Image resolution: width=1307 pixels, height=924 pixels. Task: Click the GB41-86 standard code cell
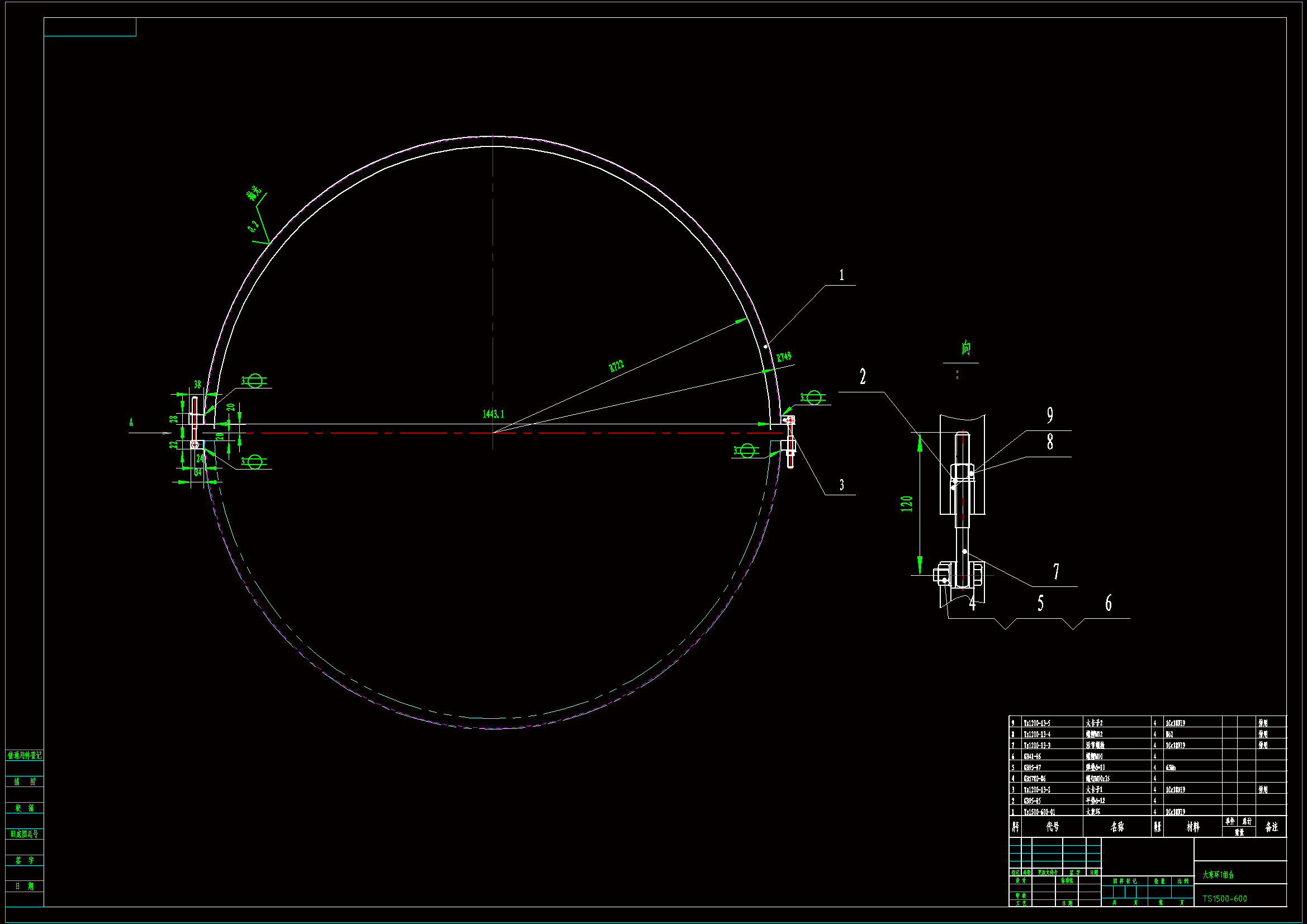(x=1033, y=757)
